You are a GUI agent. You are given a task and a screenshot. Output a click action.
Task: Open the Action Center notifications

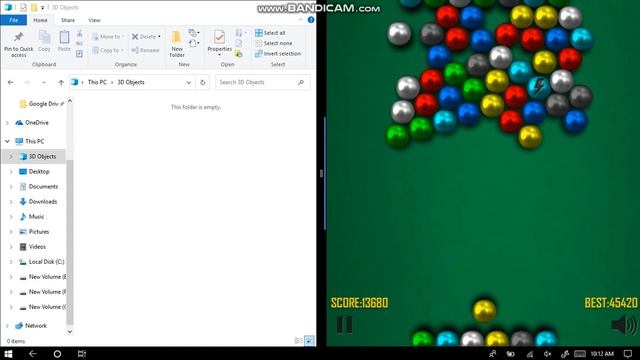[x=628, y=354]
